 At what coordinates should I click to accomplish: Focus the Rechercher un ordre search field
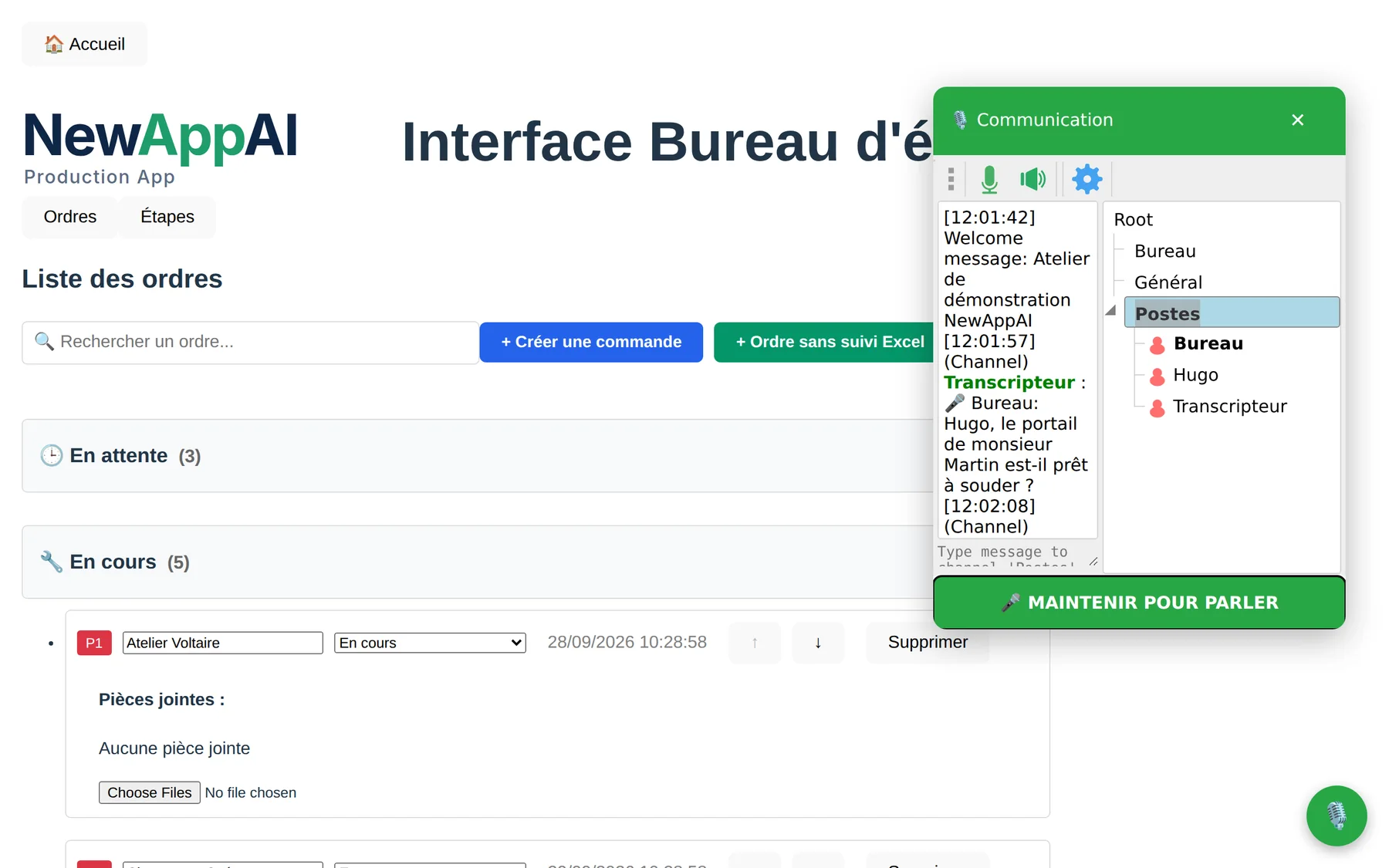click(251, 342)
